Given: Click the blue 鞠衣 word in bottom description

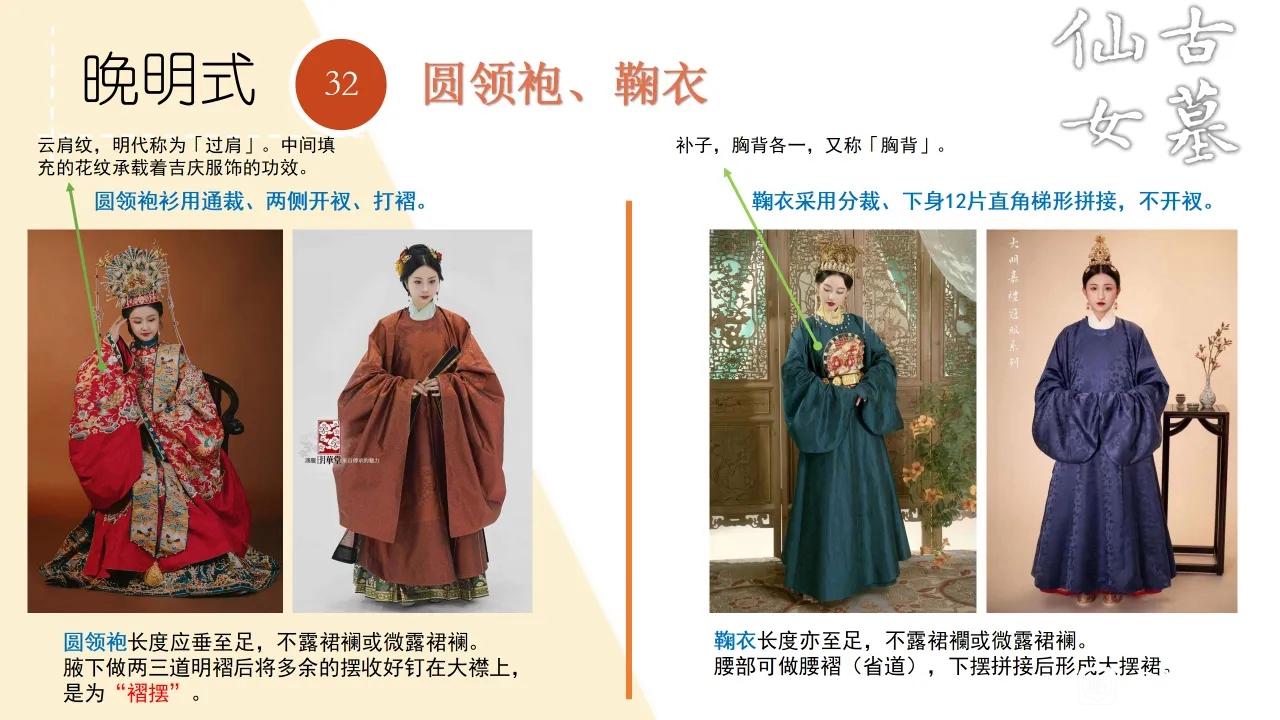Looking at the screenshot, I should (x=735, y=640).
